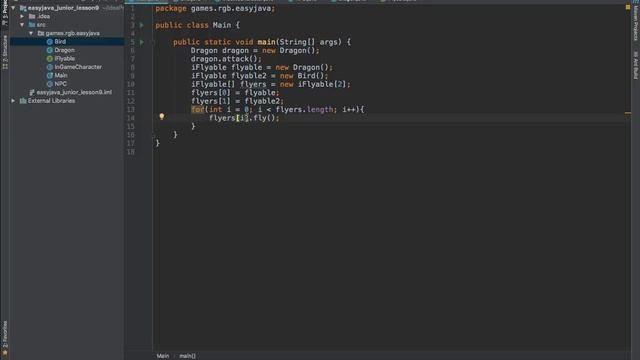Select games.rgb.easyjava package label
640x360 pixels.
coord(72,33)
